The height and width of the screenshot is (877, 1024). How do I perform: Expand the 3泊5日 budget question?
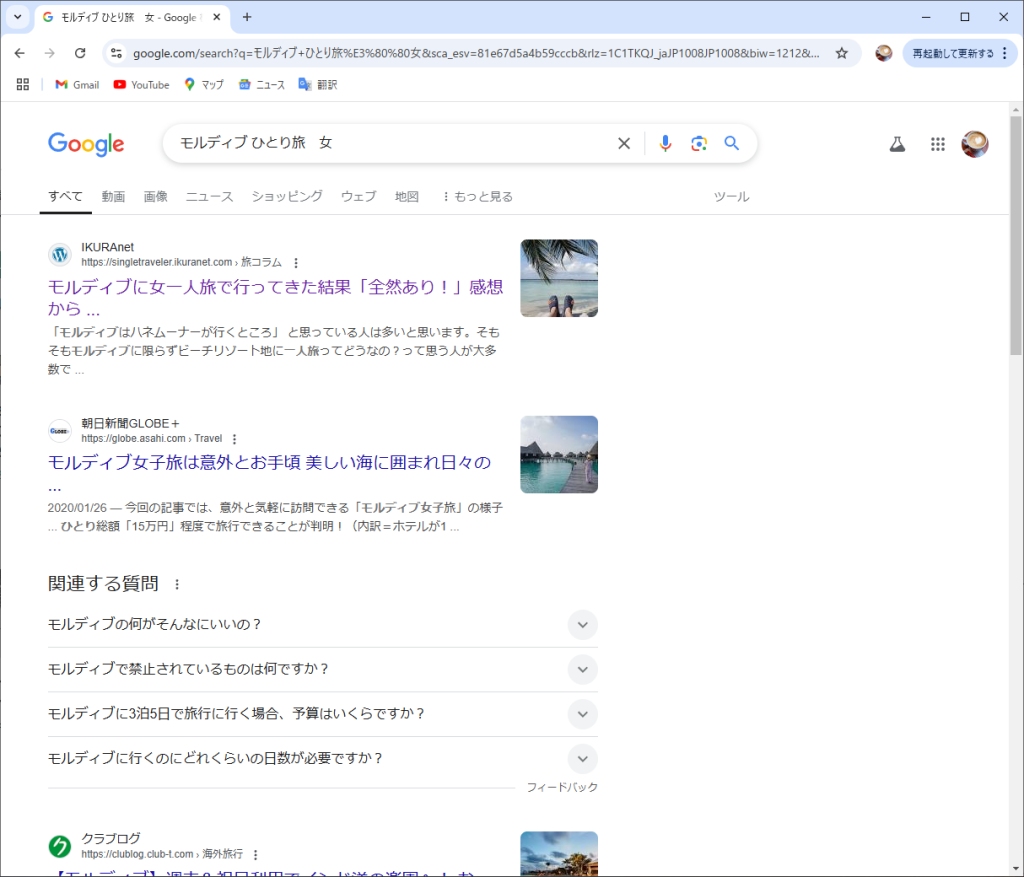pyautogui.click(x=582, y=714)
